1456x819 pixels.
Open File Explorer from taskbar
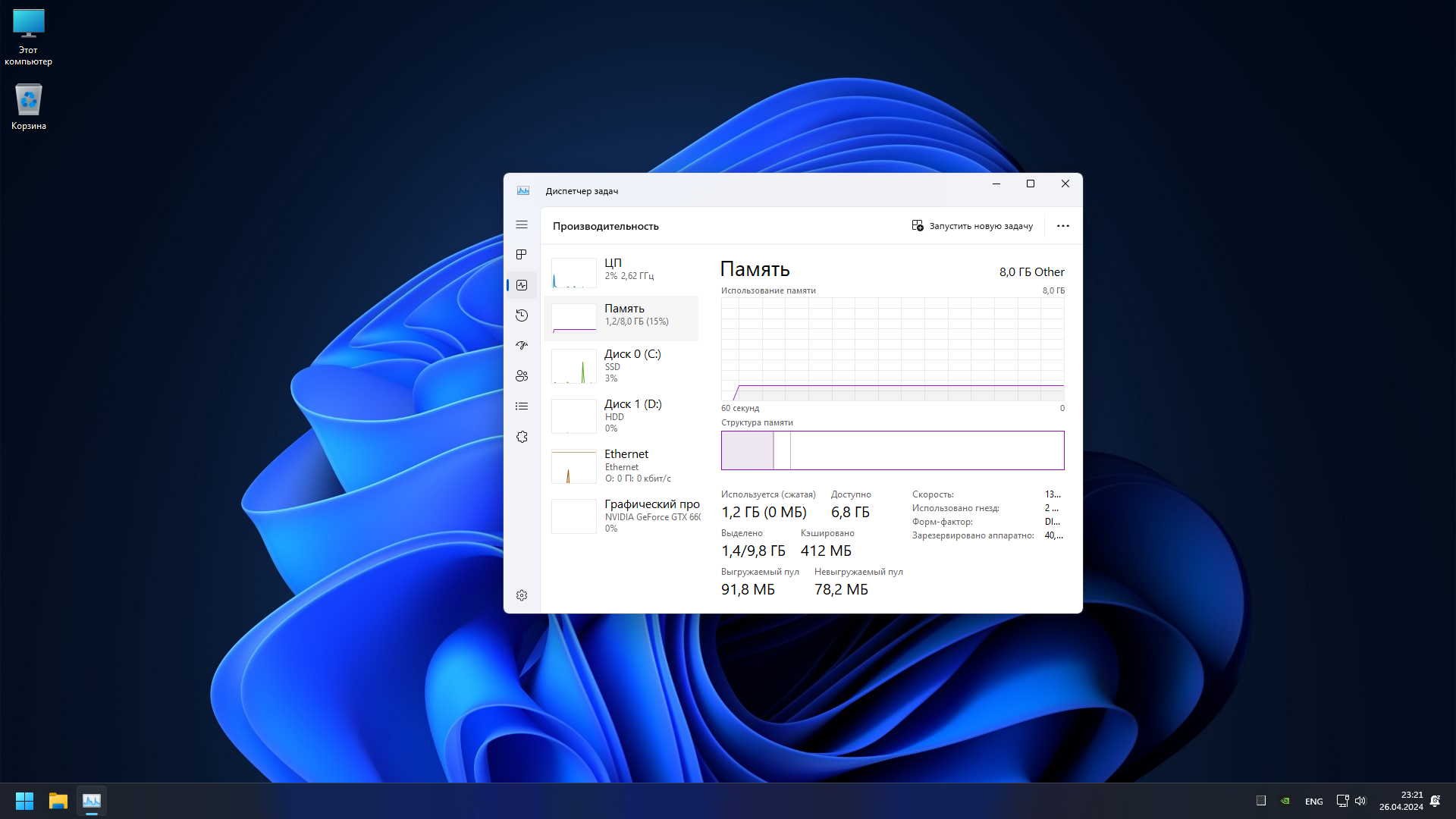(x=58, y=801)
